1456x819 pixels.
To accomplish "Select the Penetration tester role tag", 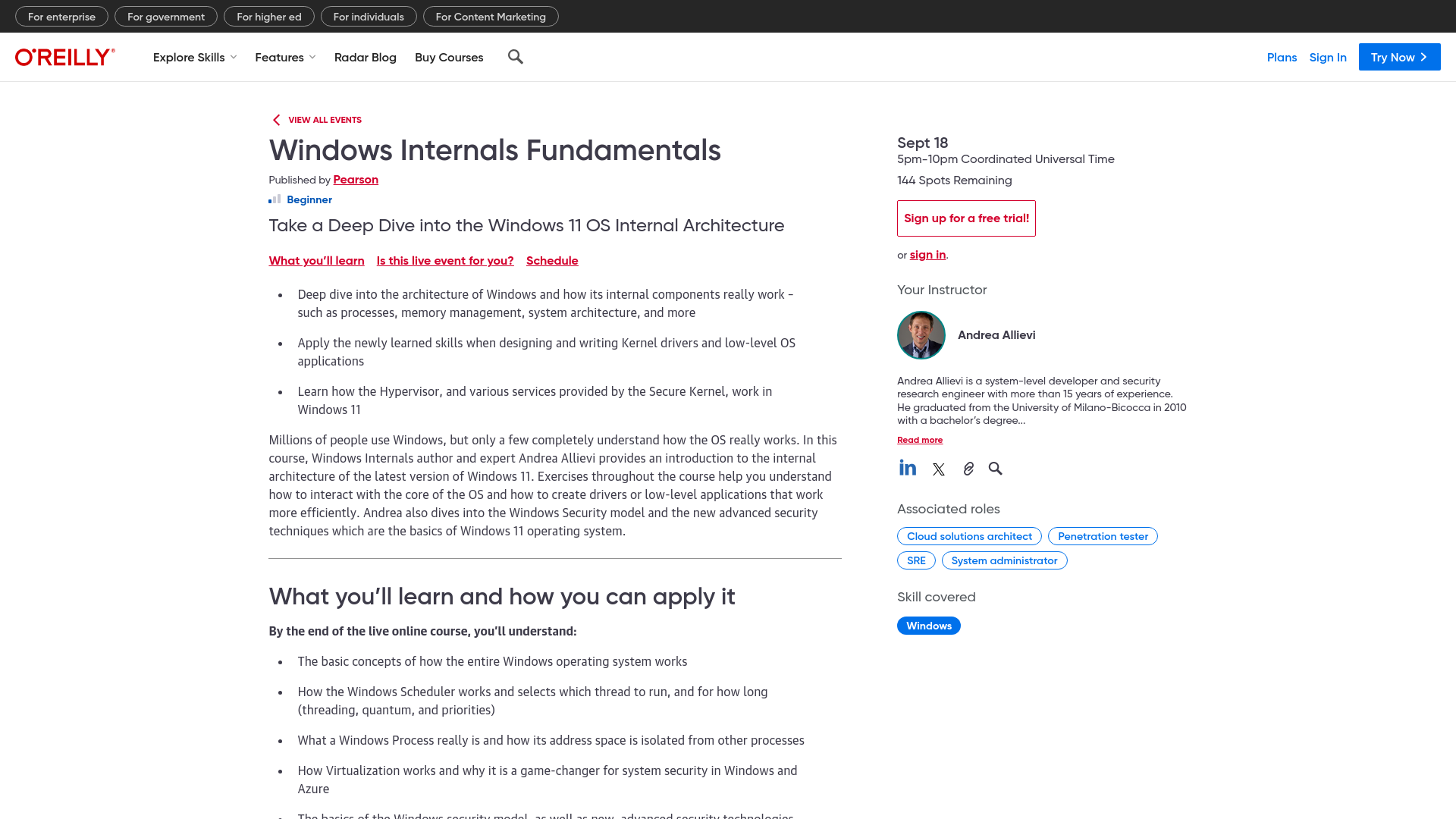I will point(1103,536).
